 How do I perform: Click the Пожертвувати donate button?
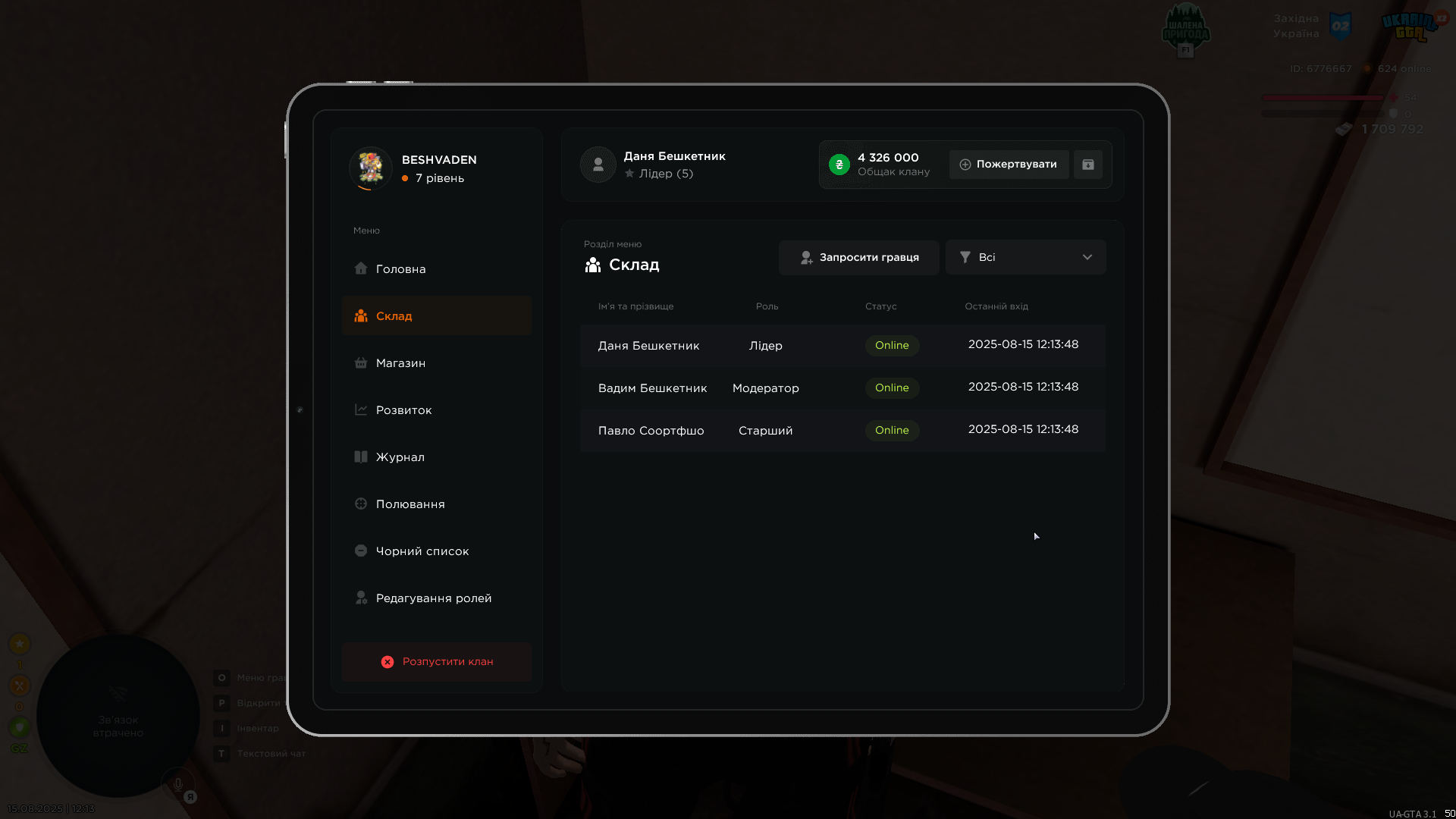pos(1009,165)
